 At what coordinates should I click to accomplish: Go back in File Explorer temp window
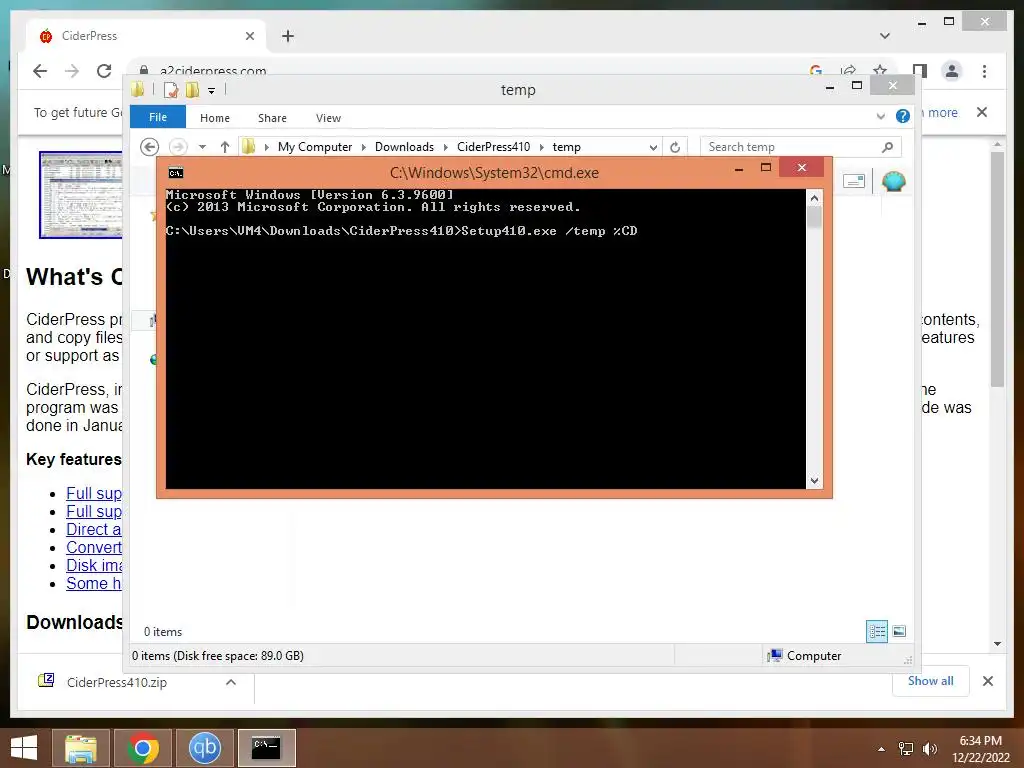[x=150, y=147]
